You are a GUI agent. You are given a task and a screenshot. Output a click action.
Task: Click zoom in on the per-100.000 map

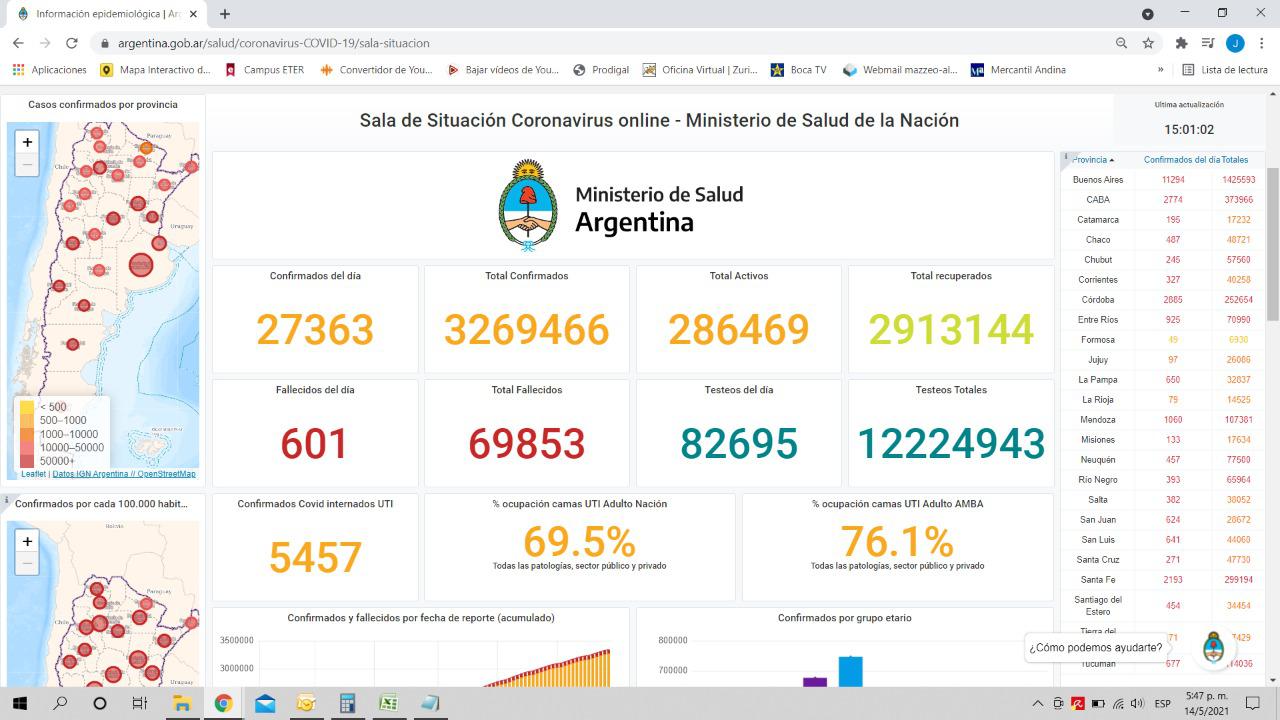[x=27, y=541]
